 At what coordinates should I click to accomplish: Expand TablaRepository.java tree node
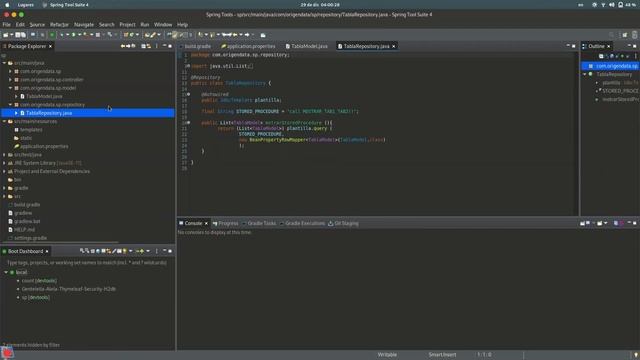point(16,113)
